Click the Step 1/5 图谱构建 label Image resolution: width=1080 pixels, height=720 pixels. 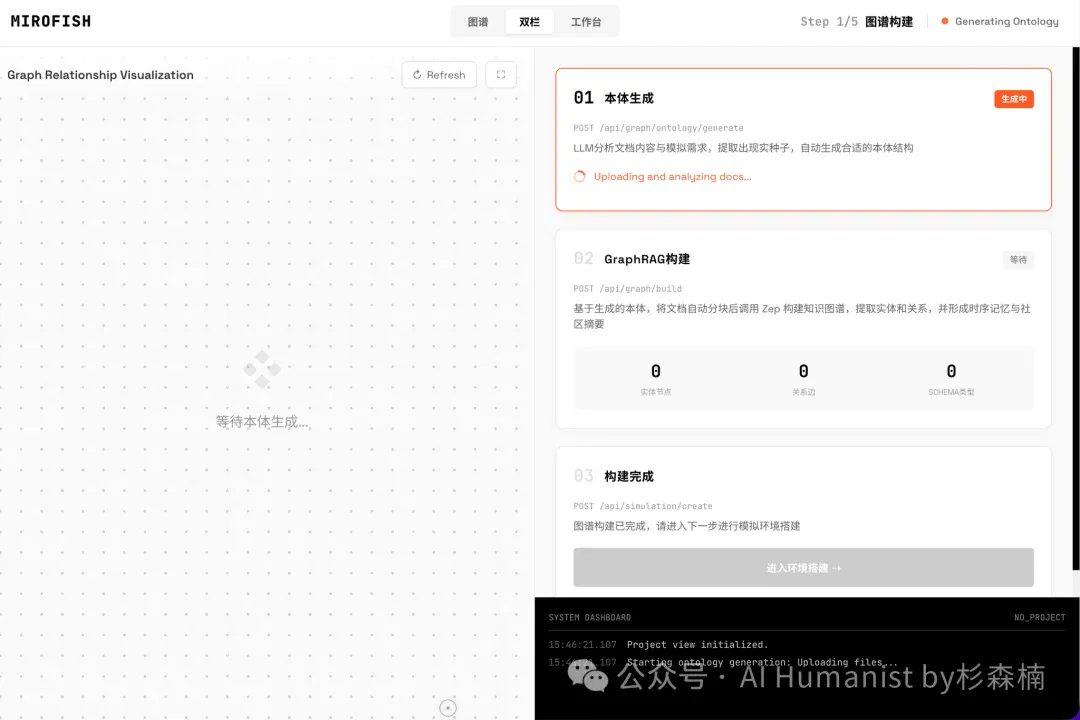pyautogui.click(x=856, y=21)
